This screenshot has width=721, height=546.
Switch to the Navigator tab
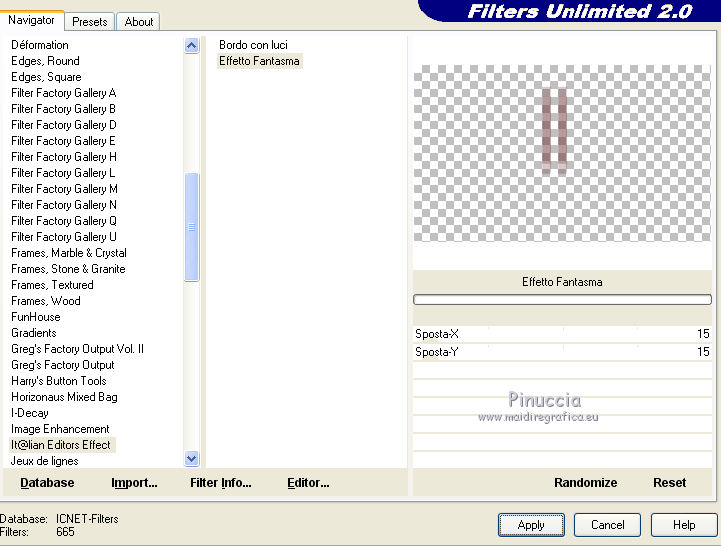[x=31, y=20]
